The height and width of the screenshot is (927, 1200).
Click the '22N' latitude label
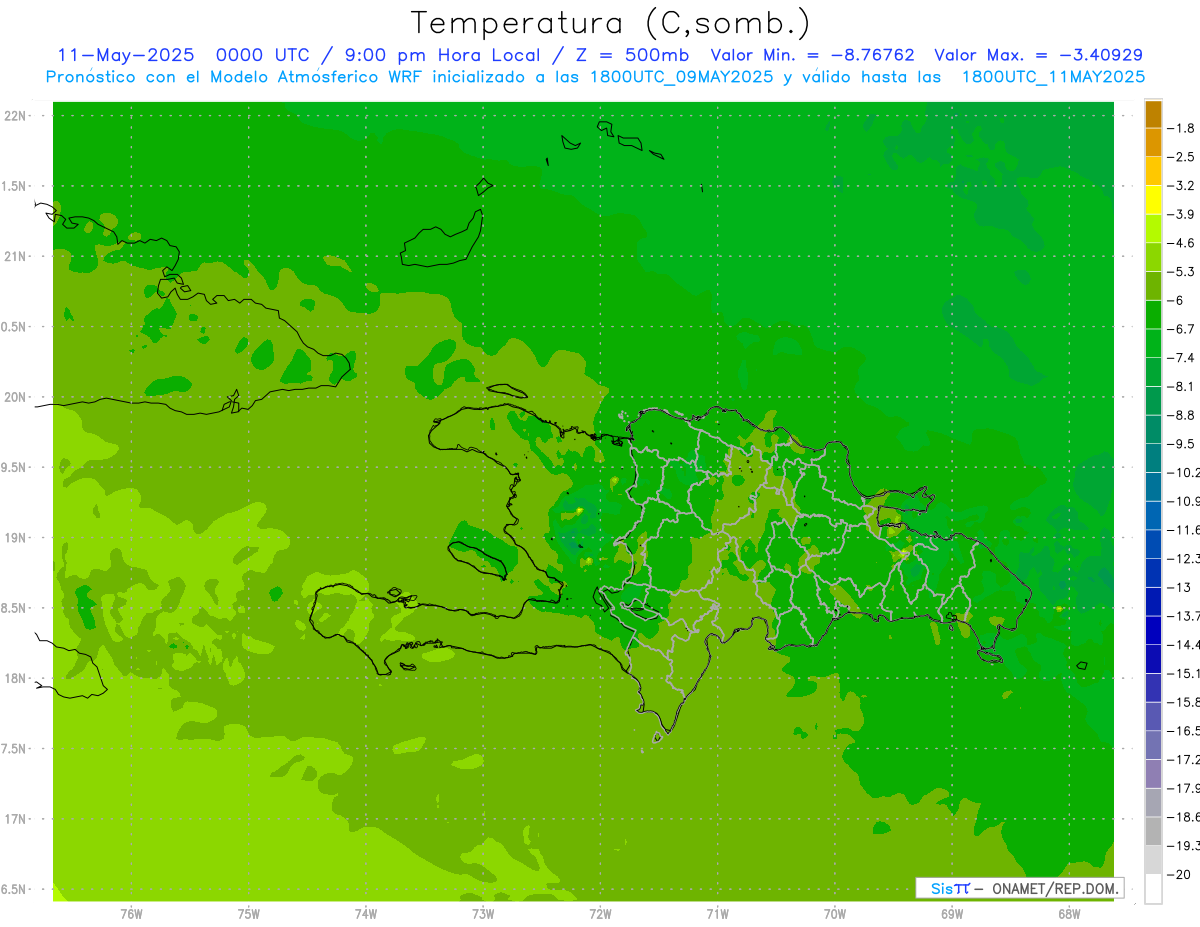point(16,115)
